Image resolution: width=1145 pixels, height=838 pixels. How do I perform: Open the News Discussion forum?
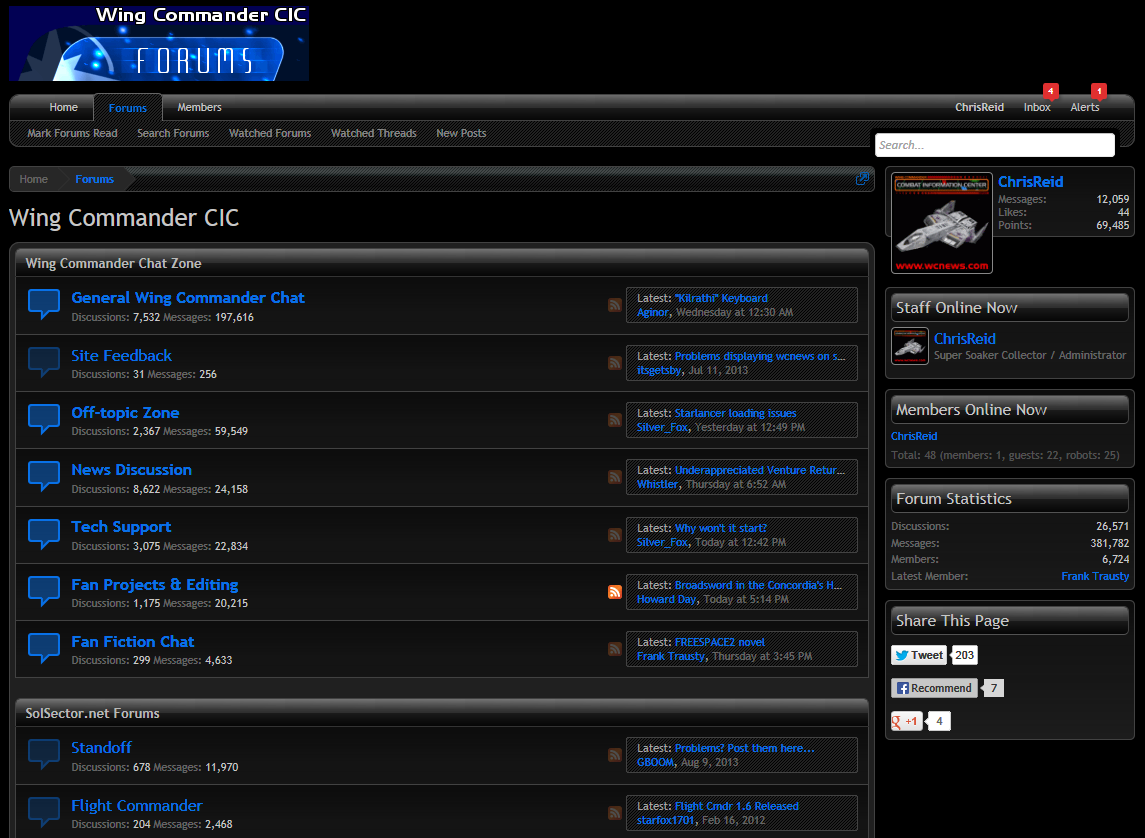point(131,469)
